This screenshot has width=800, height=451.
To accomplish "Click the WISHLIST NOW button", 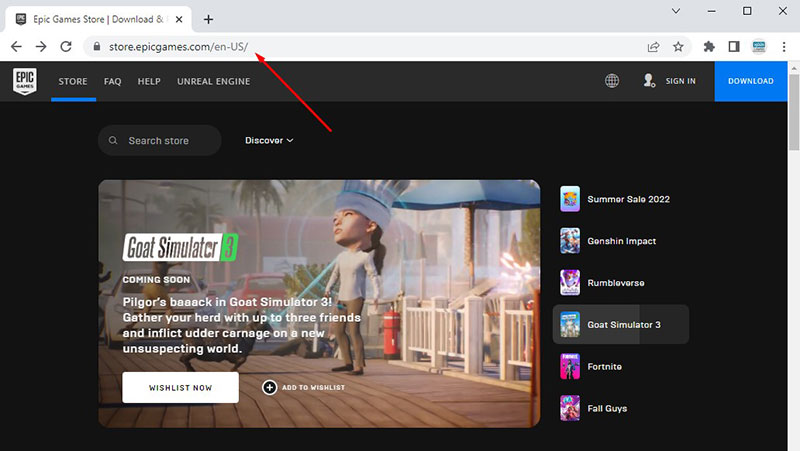I will pyautogui.click(x=180, y=387).
